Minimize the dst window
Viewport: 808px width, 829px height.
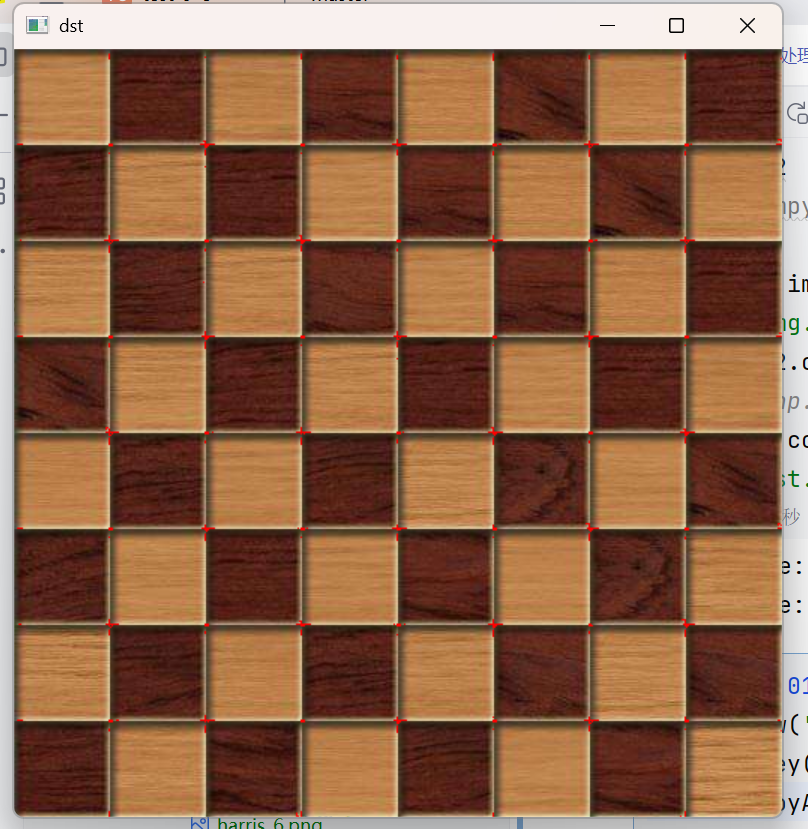click(607, 25)
